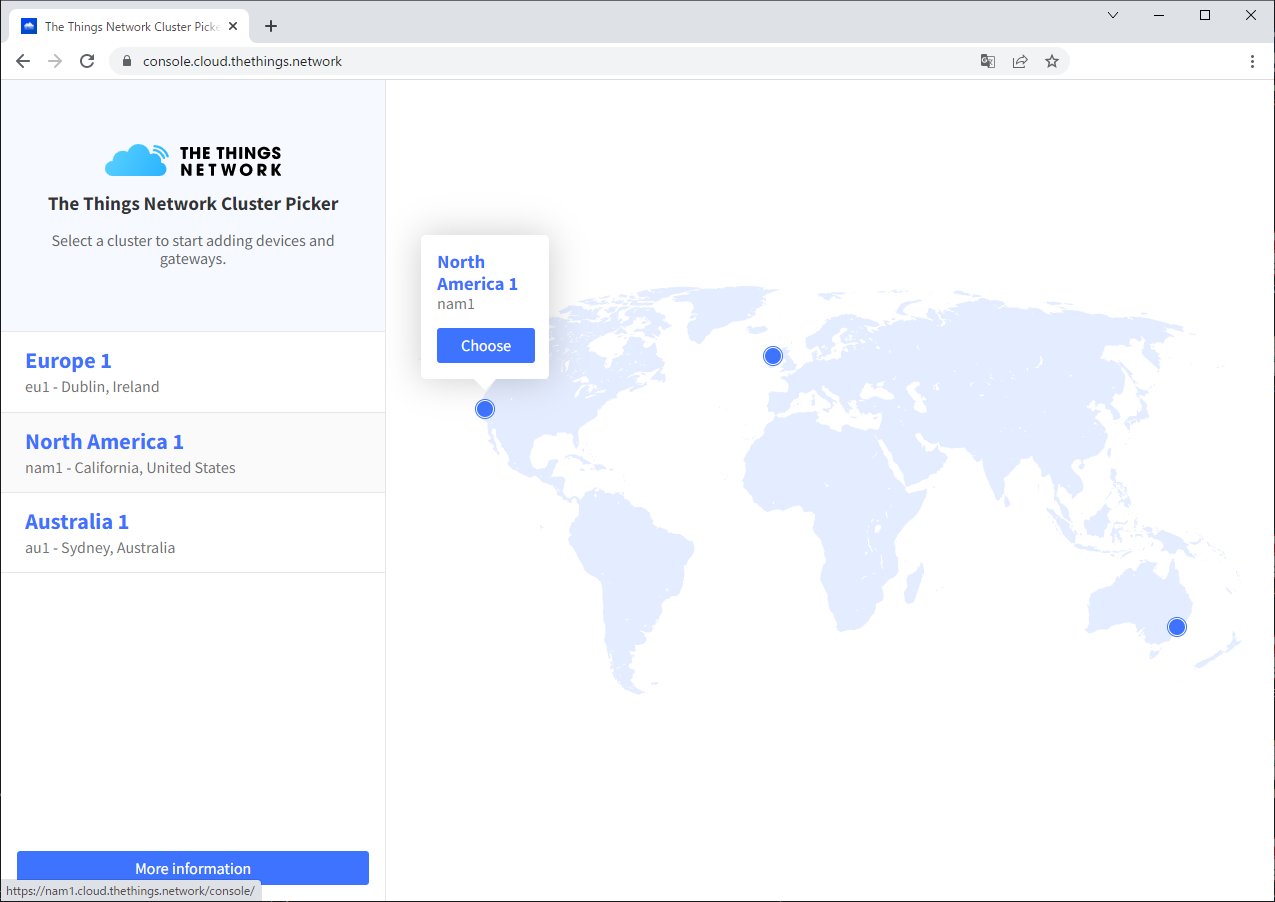Reload the page
Image resolution: width=1275 pixels, height=902 pixels.
[87, 61]
